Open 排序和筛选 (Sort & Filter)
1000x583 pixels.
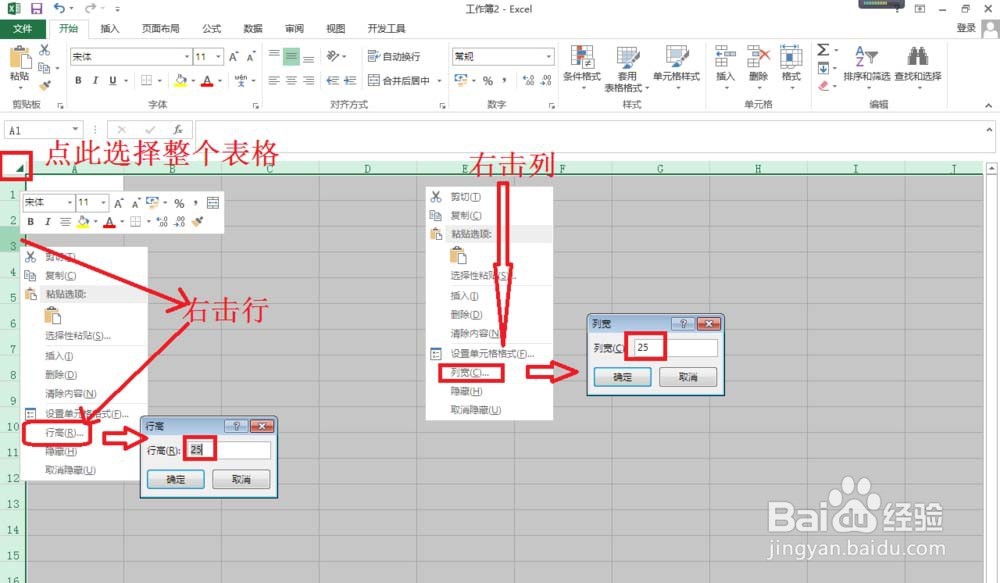866,68
